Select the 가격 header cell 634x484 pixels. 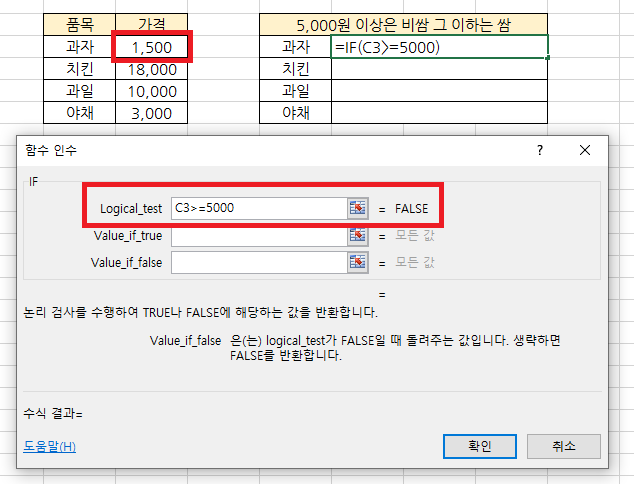(x=152, y=25)
